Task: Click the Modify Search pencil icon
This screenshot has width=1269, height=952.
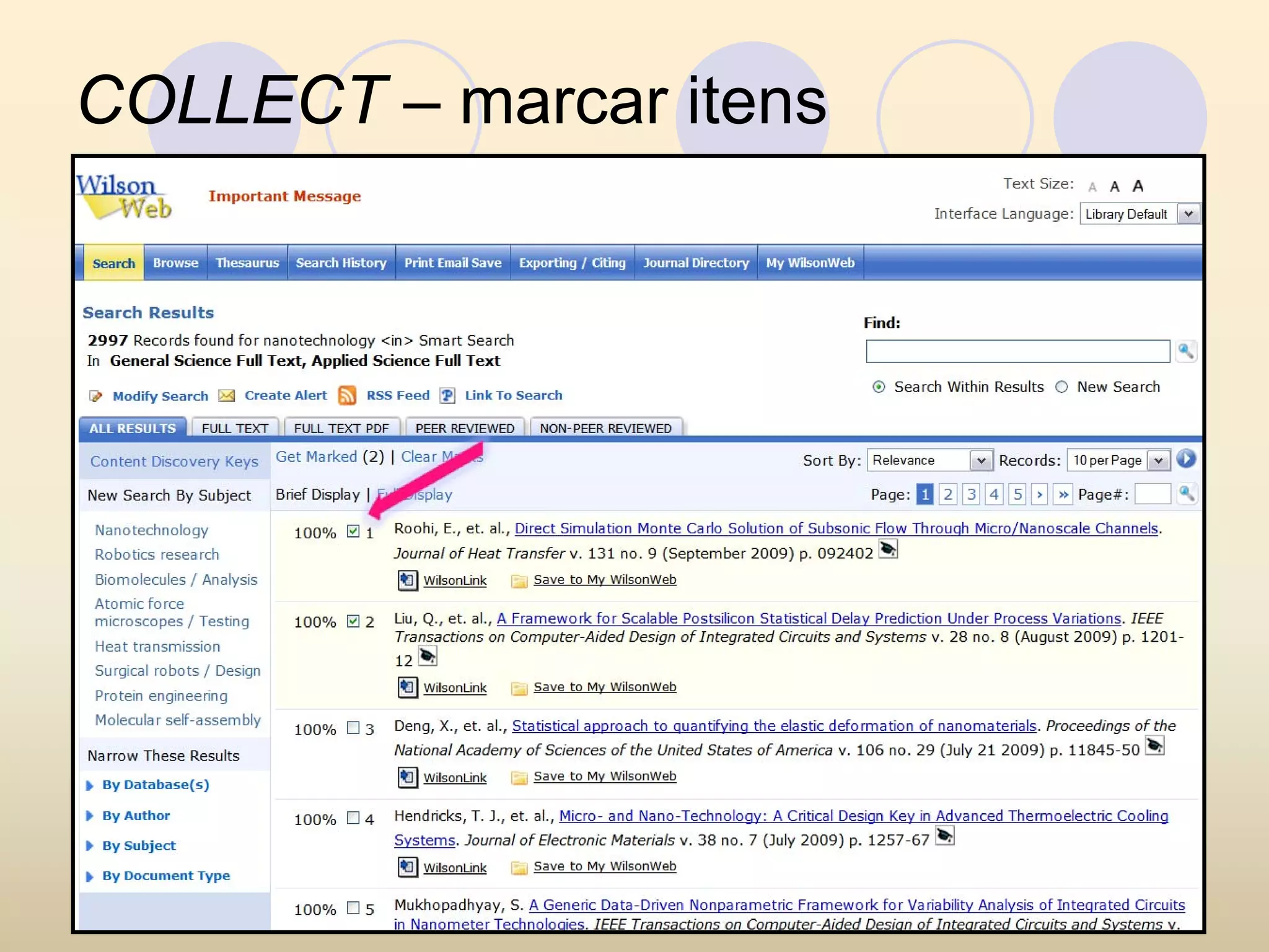Action: click(x=95, y=396)
